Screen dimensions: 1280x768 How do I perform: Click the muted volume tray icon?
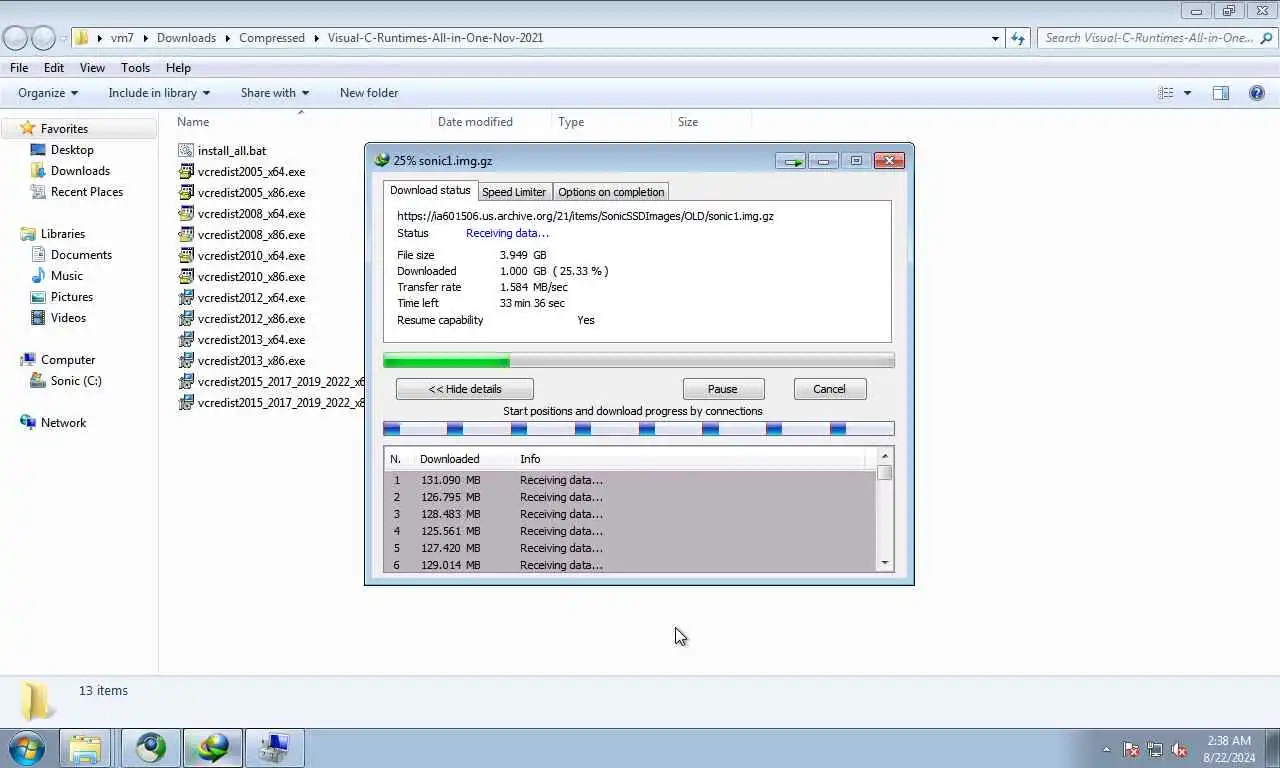[1179, 749]
